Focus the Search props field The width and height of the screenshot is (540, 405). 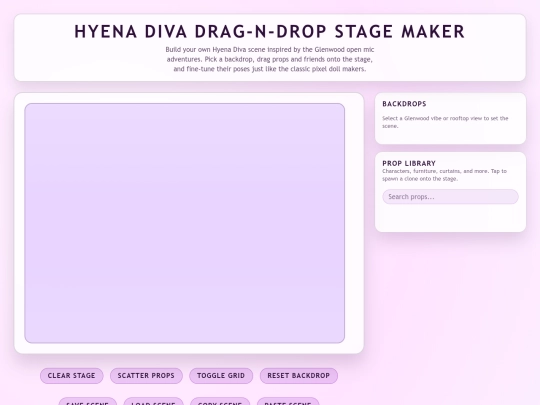450,197
